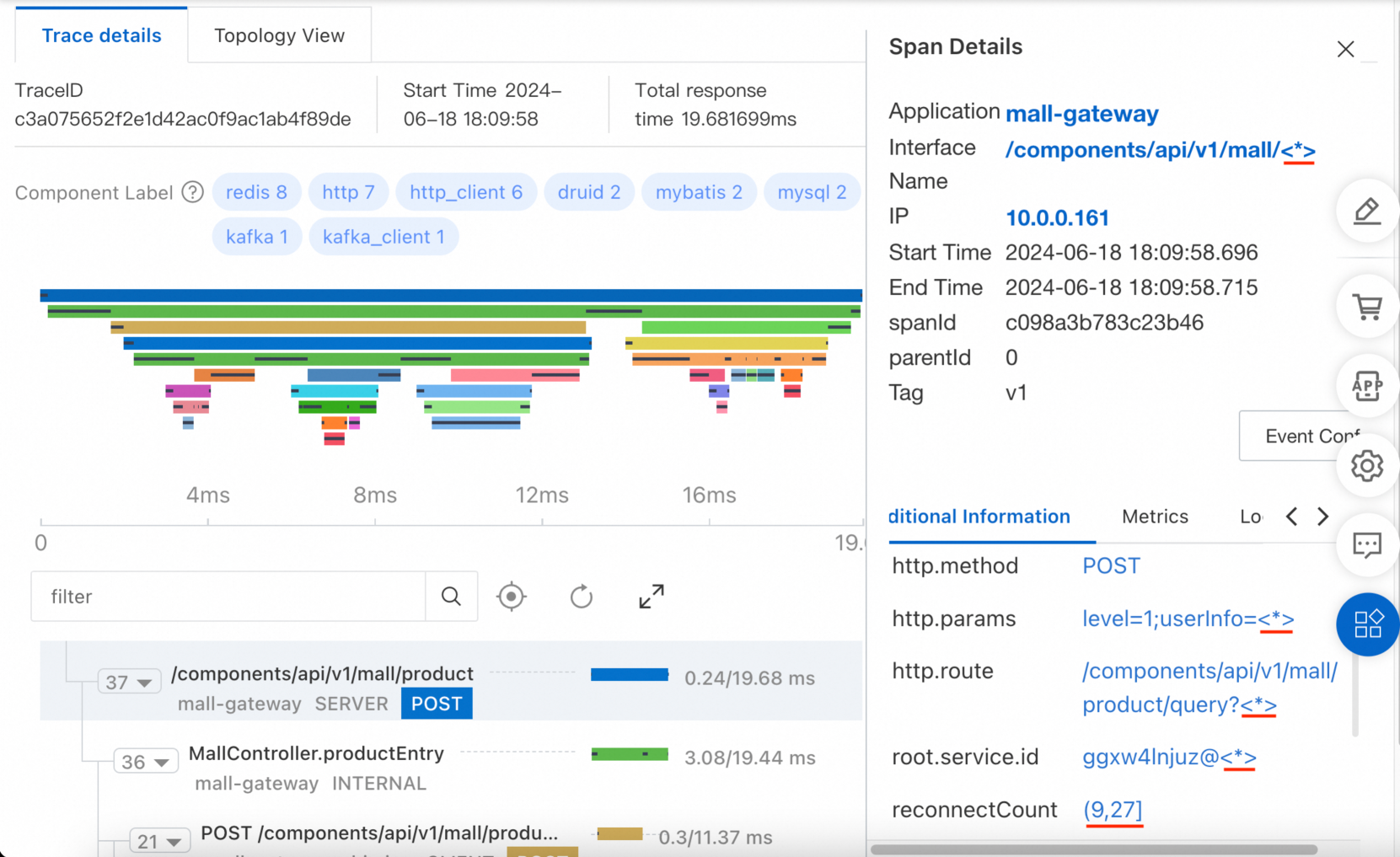Switch to the Topology View tab
This screenshot has width=1400, height=857.
pyautogui.click(x=279, y=35)
